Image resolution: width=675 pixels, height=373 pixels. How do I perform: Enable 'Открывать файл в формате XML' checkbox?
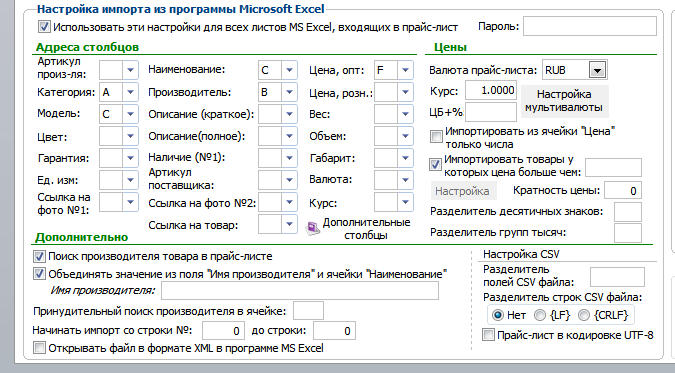click(39, 348)
